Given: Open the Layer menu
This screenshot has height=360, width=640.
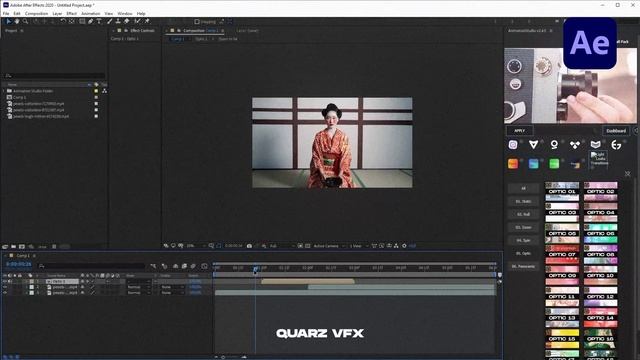Looking at the screenshot, I should (57, 13).
